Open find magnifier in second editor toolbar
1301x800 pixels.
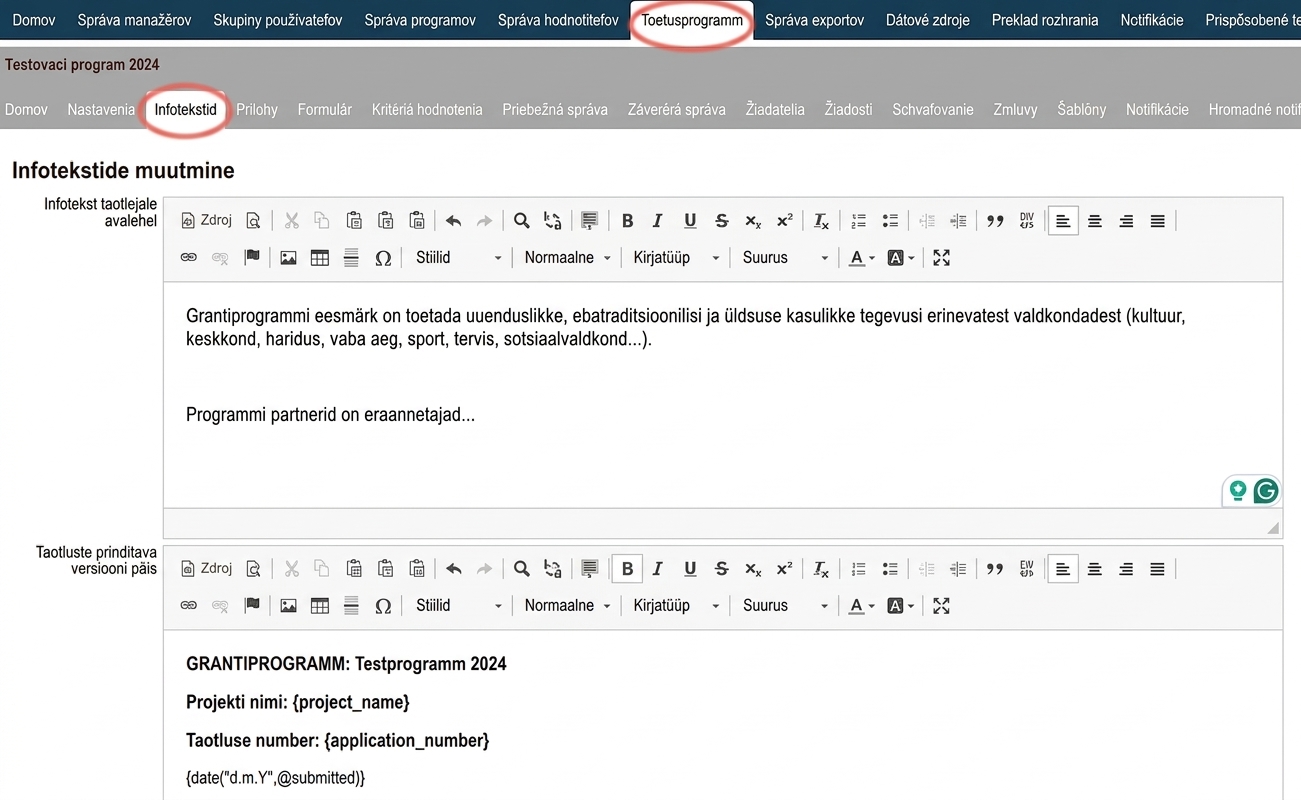pos(521,569)
